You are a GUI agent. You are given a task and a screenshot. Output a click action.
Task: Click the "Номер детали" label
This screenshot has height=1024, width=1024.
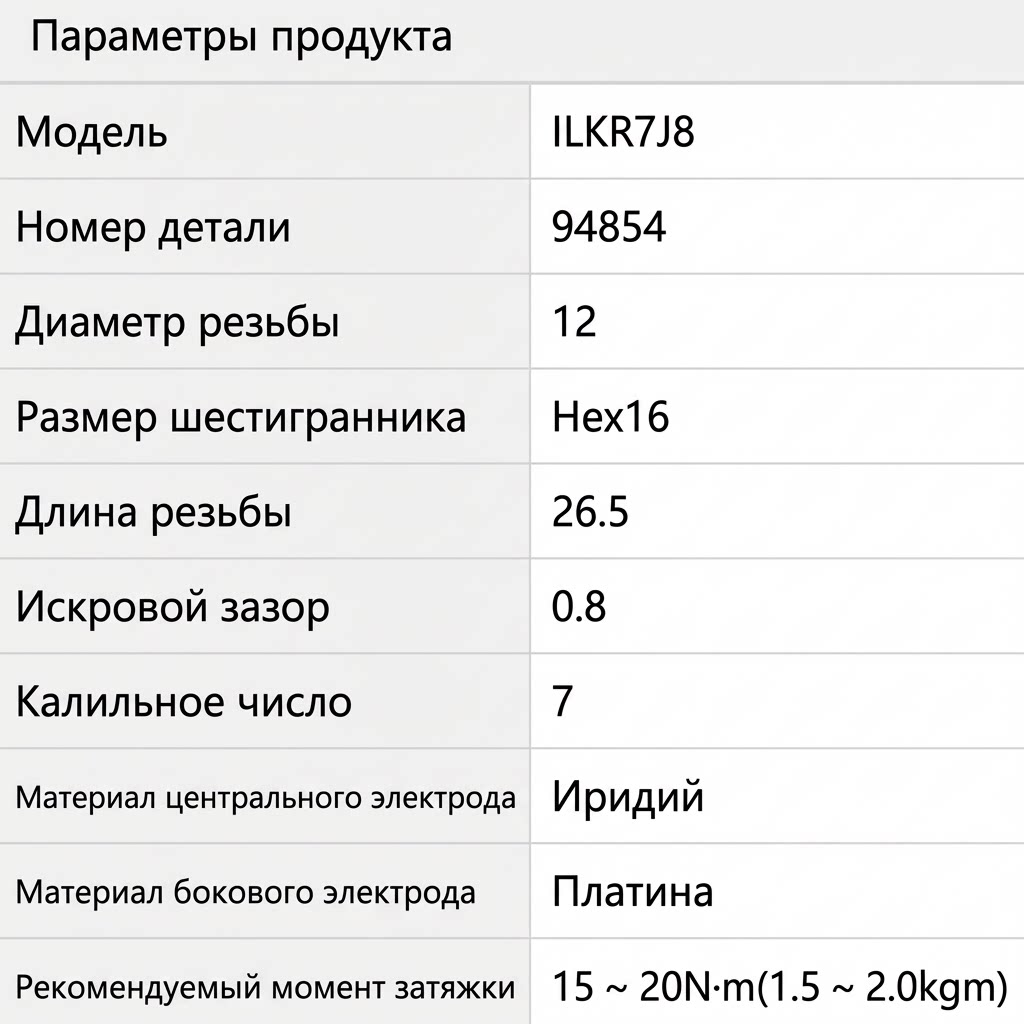pyautogui.click(x=153, y=228)
